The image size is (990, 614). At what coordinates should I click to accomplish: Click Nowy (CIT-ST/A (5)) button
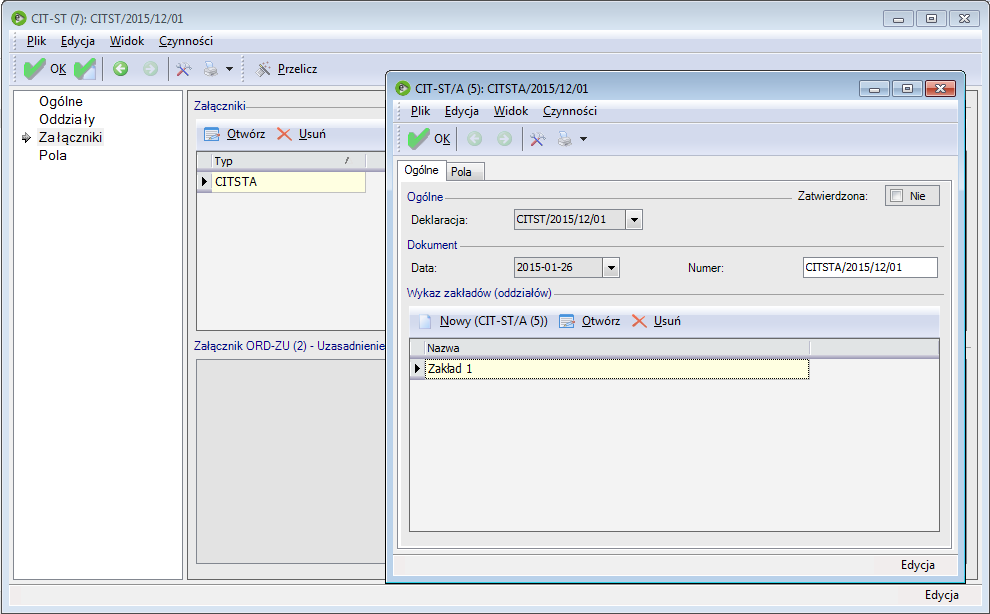click(x=484, y=321)
